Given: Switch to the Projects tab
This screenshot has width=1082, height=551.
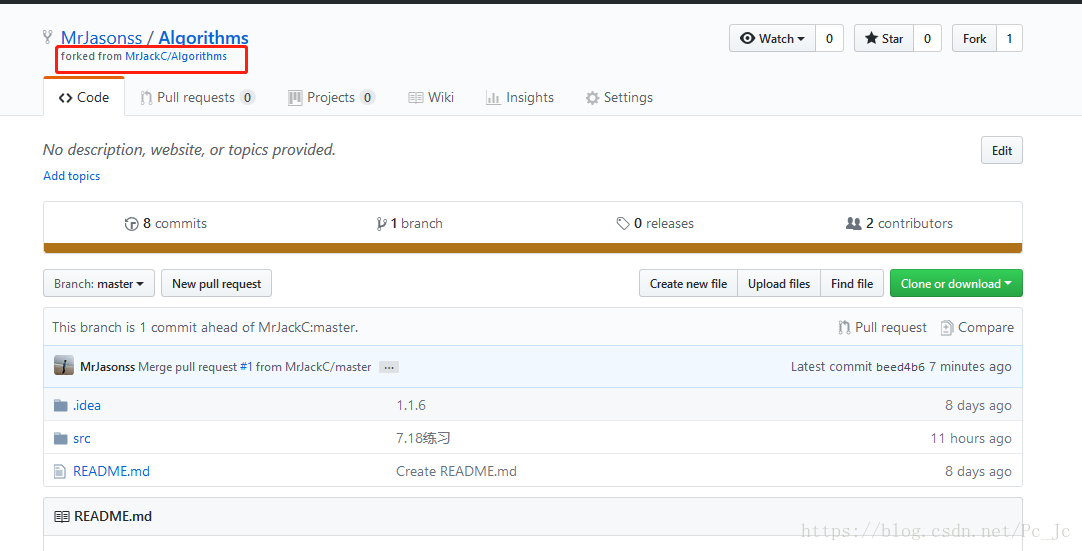Looking at the screenshot, I should click(x=331, y=97).
